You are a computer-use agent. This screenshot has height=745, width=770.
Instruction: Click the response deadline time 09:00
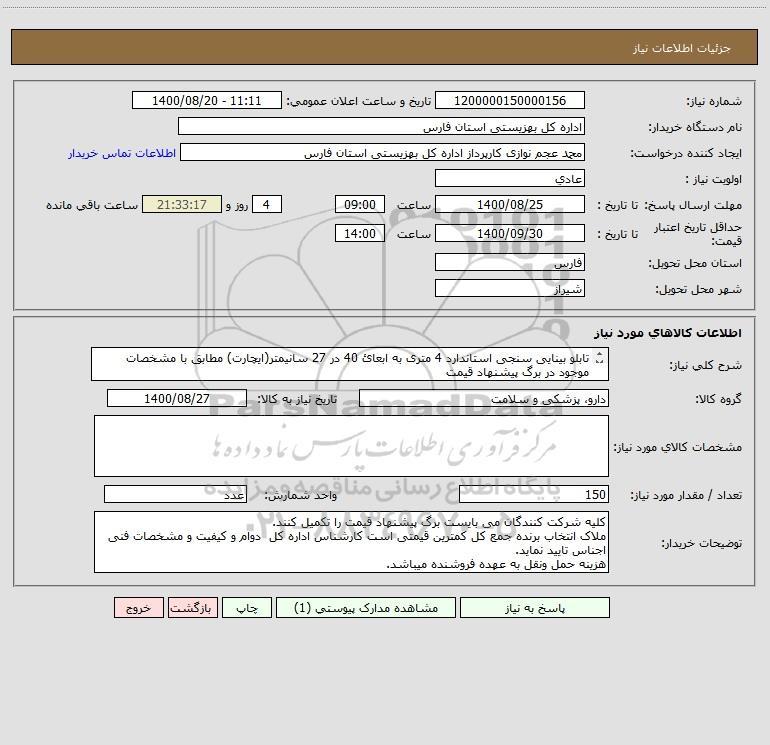(x=359, y=204)
